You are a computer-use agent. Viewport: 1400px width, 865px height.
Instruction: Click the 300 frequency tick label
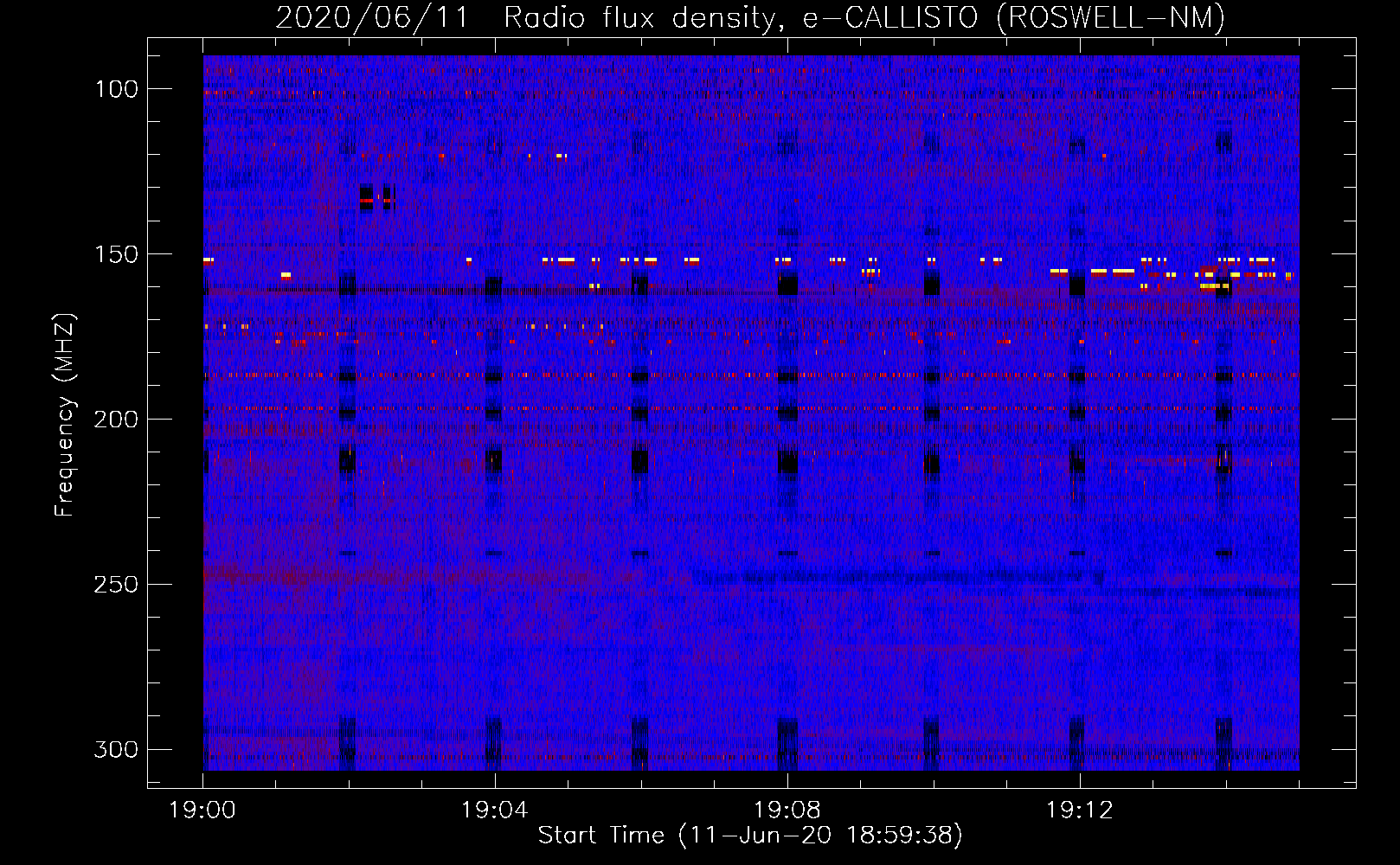[x=116, y=749]
